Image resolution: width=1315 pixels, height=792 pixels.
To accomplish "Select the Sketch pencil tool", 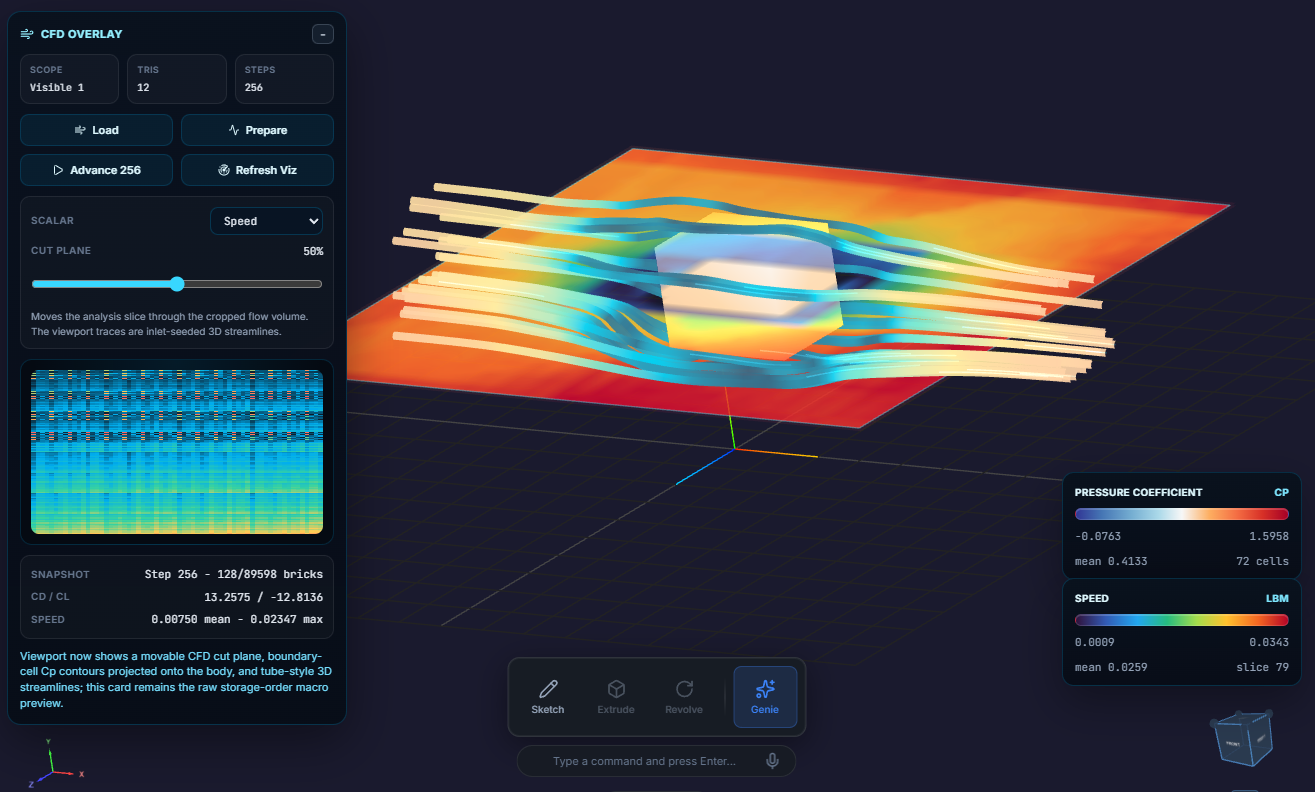I will (547, 697).
